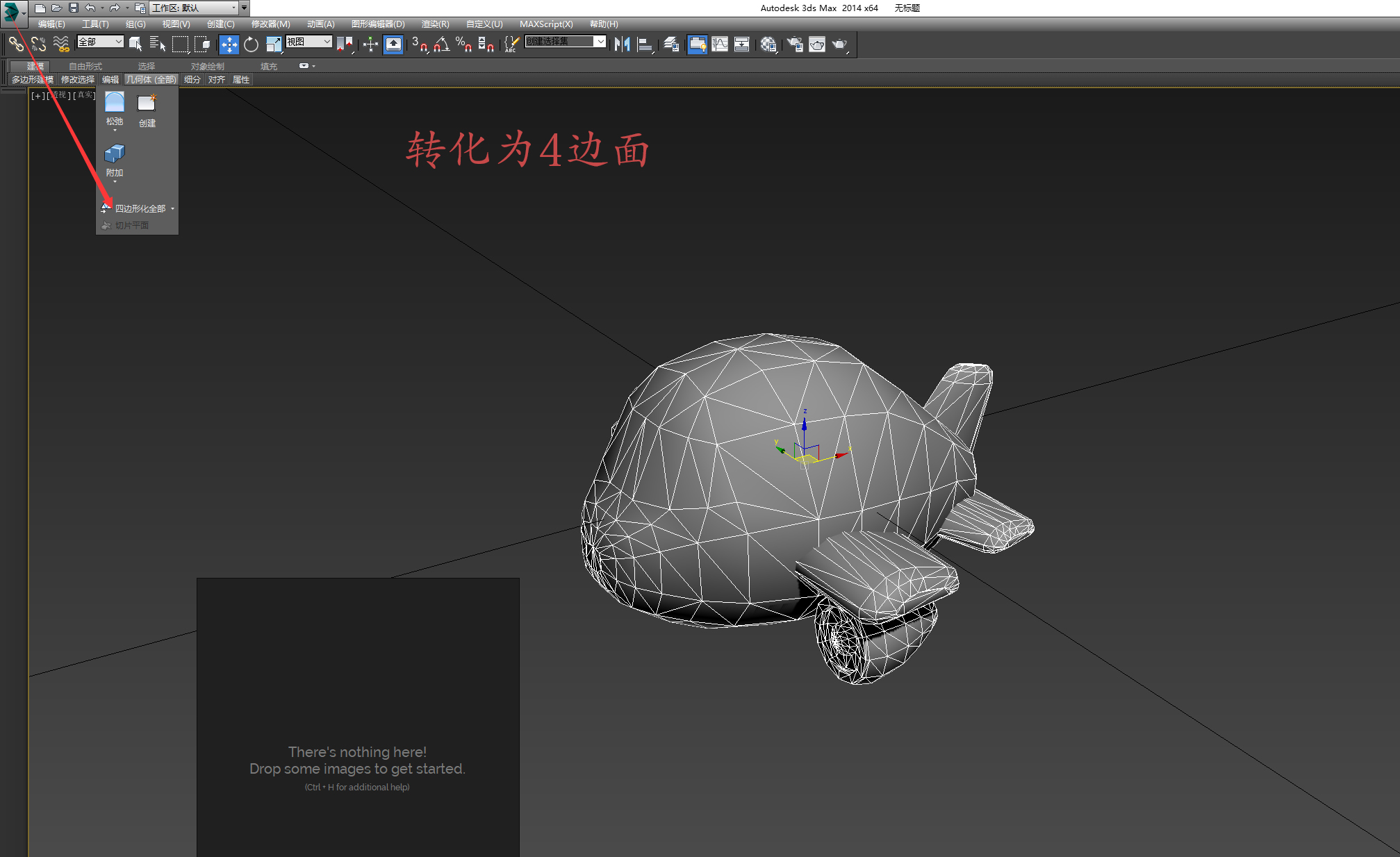Click the viewport [+] label
This screenshot has width=1400, height=857.
click(x=38, y=96)
